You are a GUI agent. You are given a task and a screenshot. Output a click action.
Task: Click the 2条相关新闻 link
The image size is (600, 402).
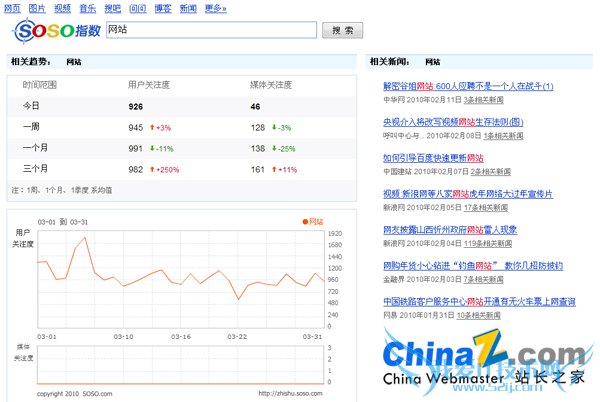491,172
